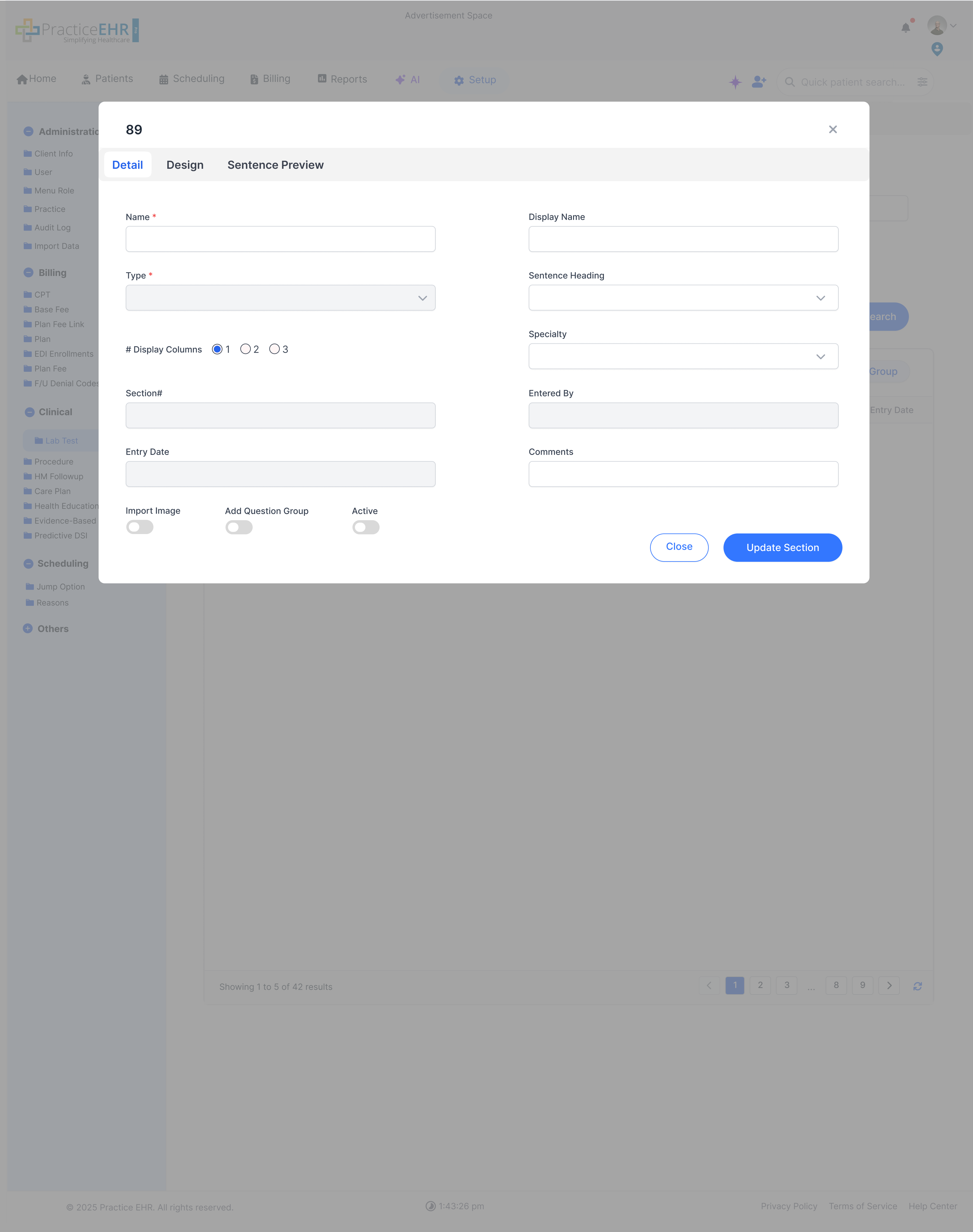Open the Sentence Preview tab
973x1232 pixels.
coord(275,165)
